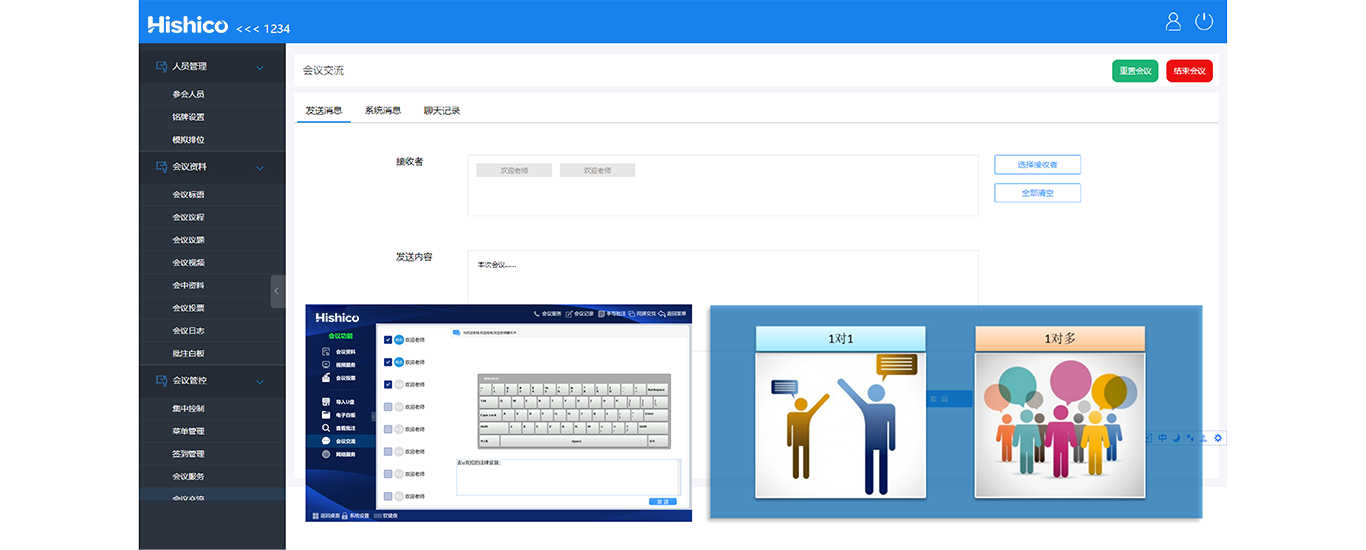The image size is (1366, 550).
Task: Collapse the 人员管理 menu chevron
Action: click(x=260, y=67)
